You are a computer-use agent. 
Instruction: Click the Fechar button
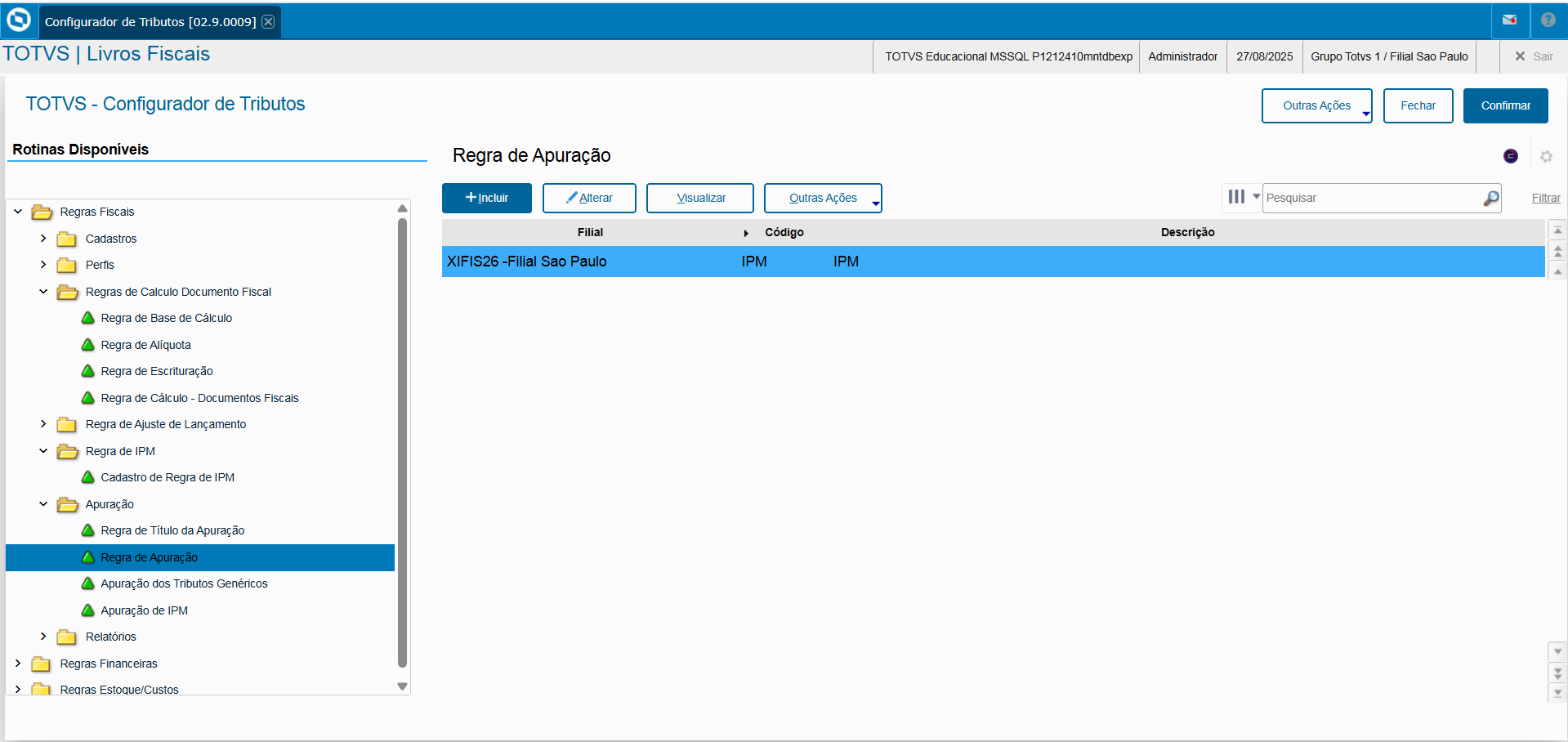tap(1418, 105)
